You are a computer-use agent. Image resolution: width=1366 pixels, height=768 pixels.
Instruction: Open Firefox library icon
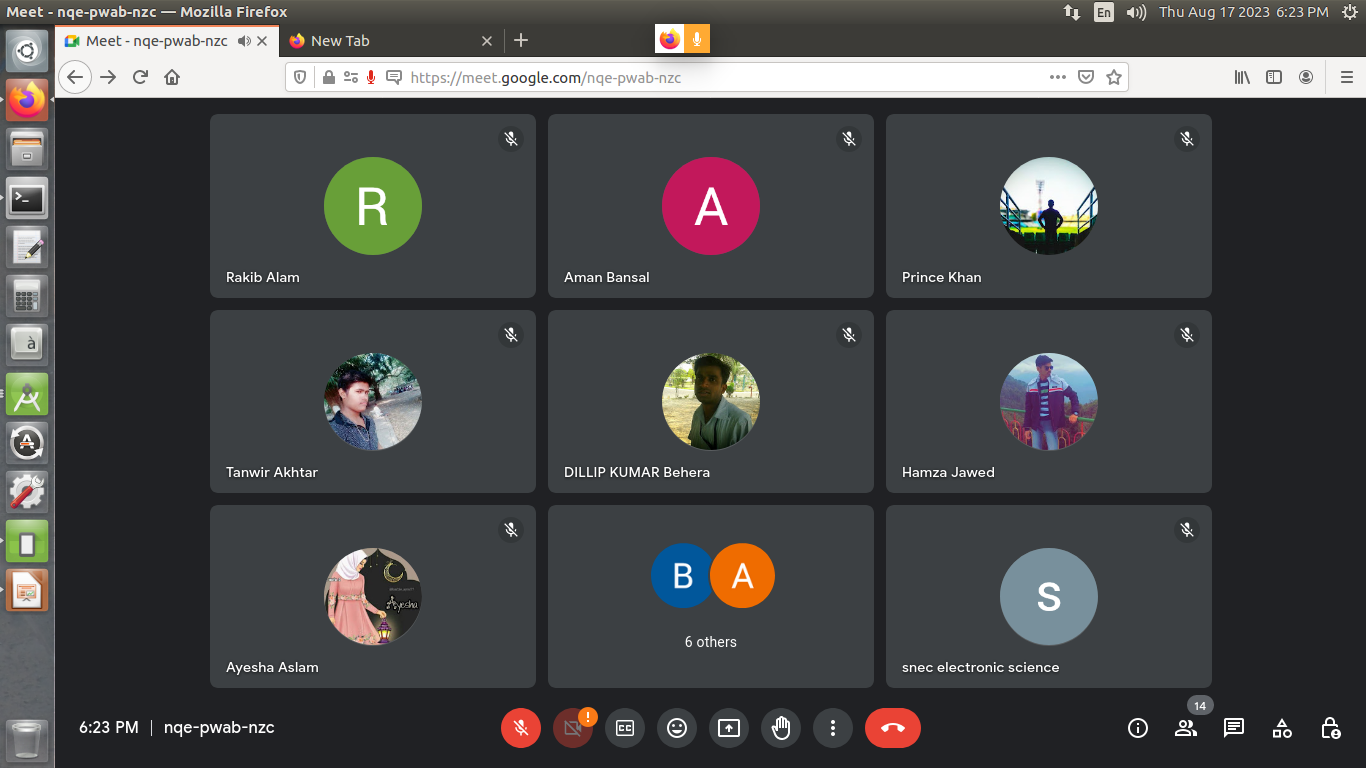1242,77
